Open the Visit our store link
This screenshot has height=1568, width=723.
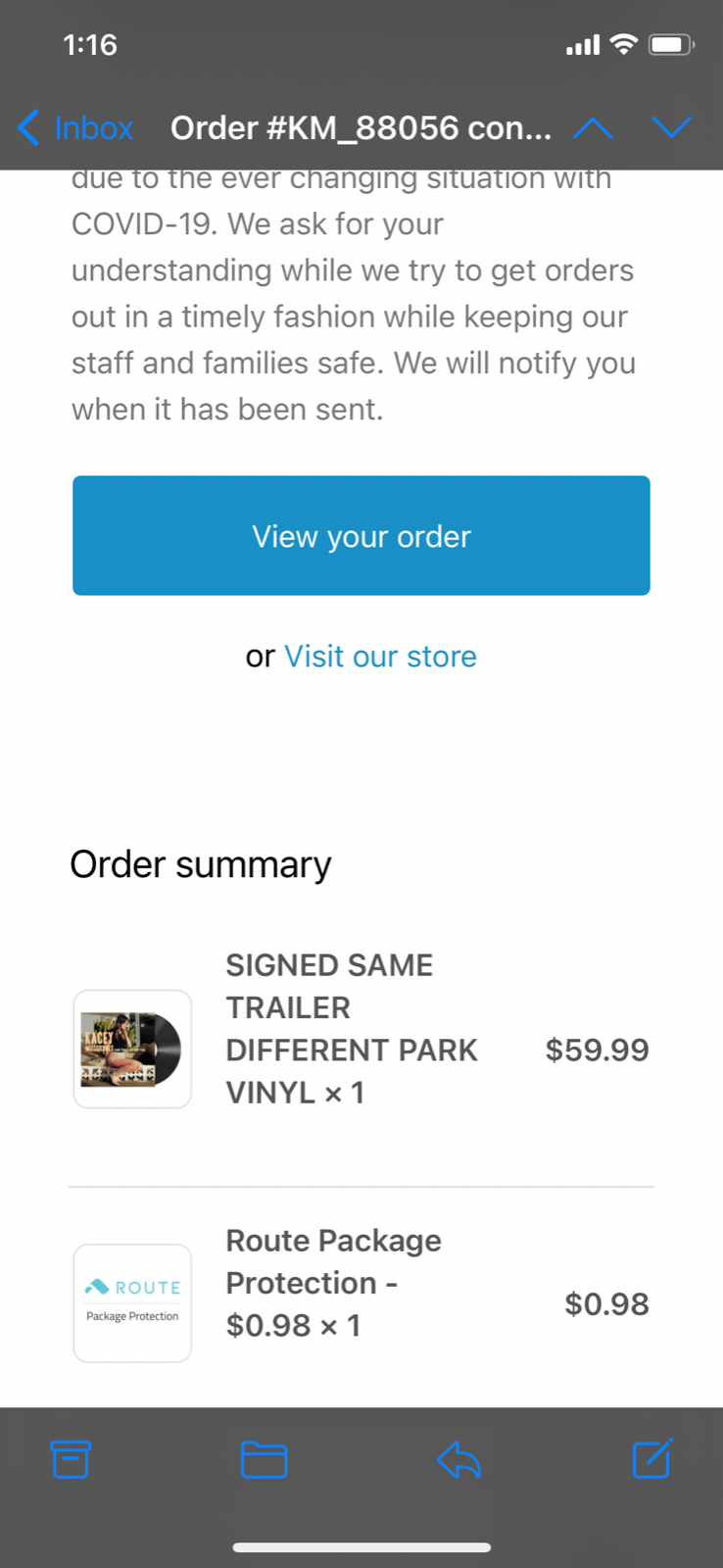click(379, 656)
